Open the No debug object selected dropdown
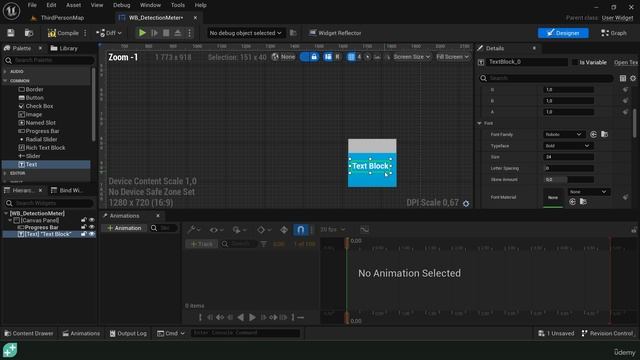 [245, 33]
